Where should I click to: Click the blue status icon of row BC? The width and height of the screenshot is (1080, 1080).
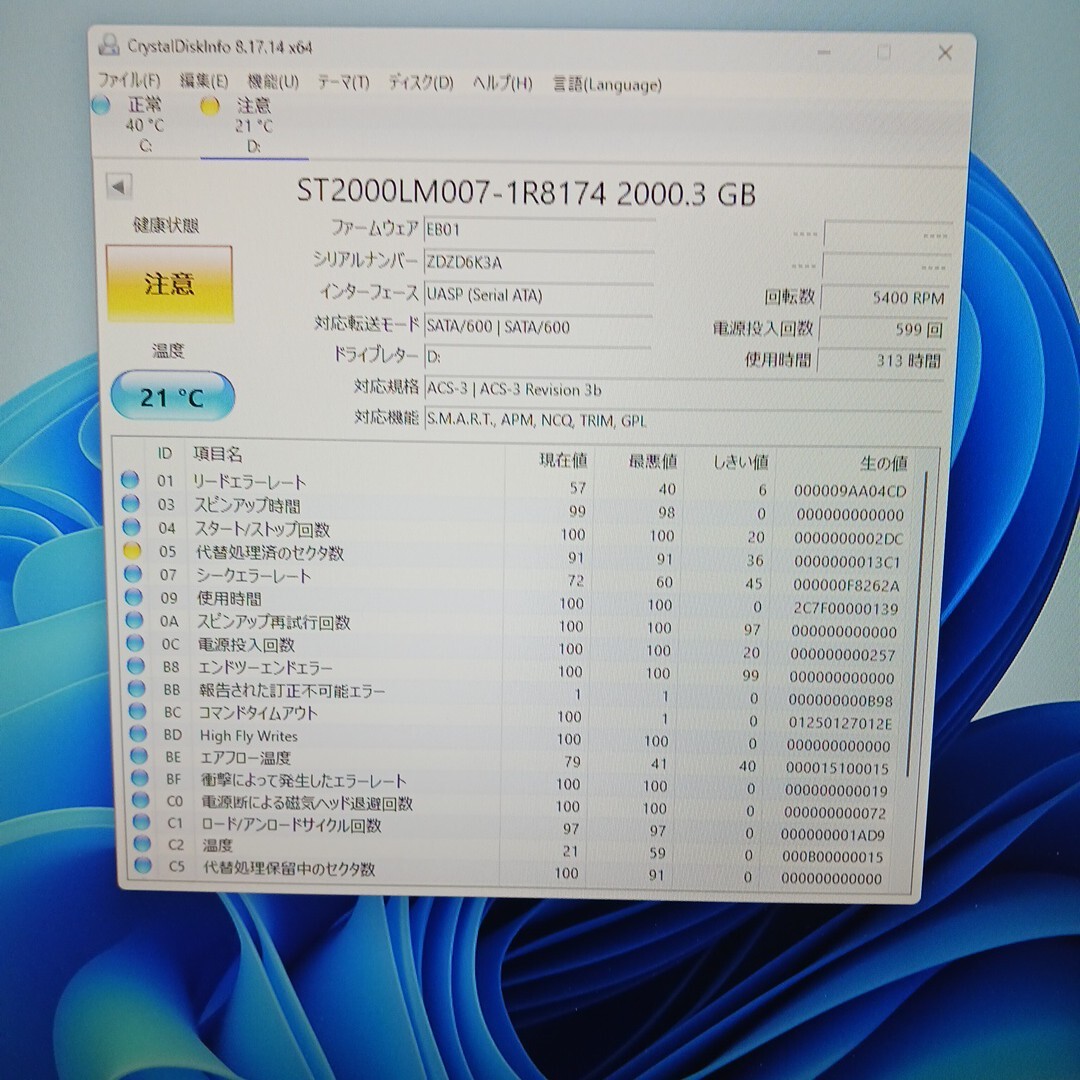[137, 711]
